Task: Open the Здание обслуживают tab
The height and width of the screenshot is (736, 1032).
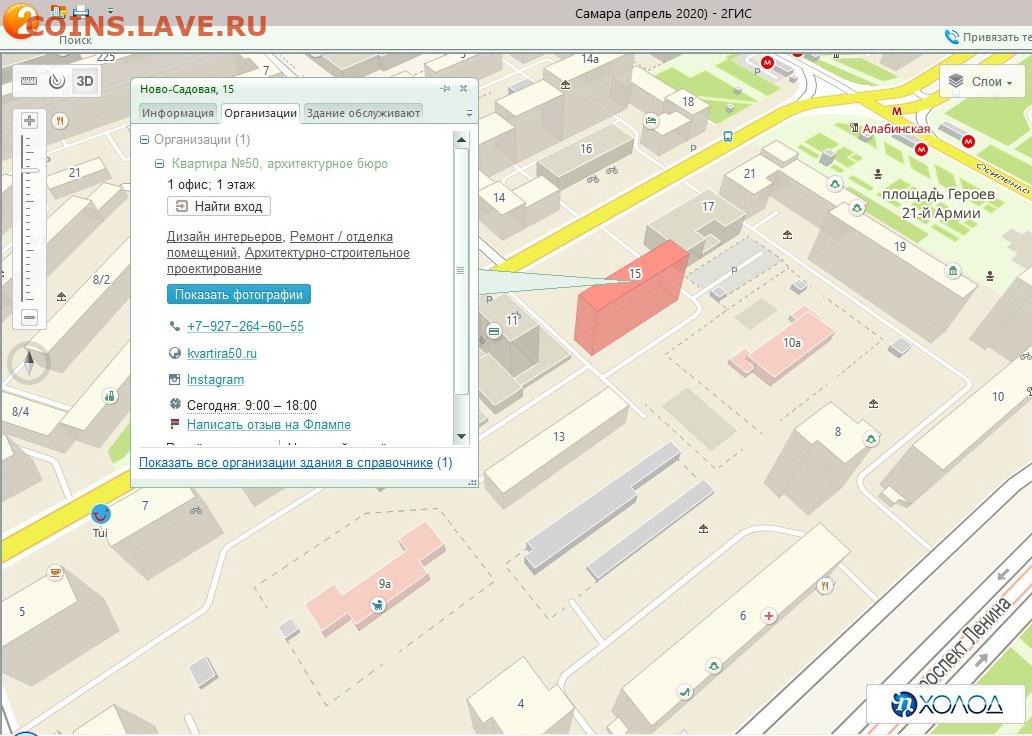Action: click(x=363, y=113)
